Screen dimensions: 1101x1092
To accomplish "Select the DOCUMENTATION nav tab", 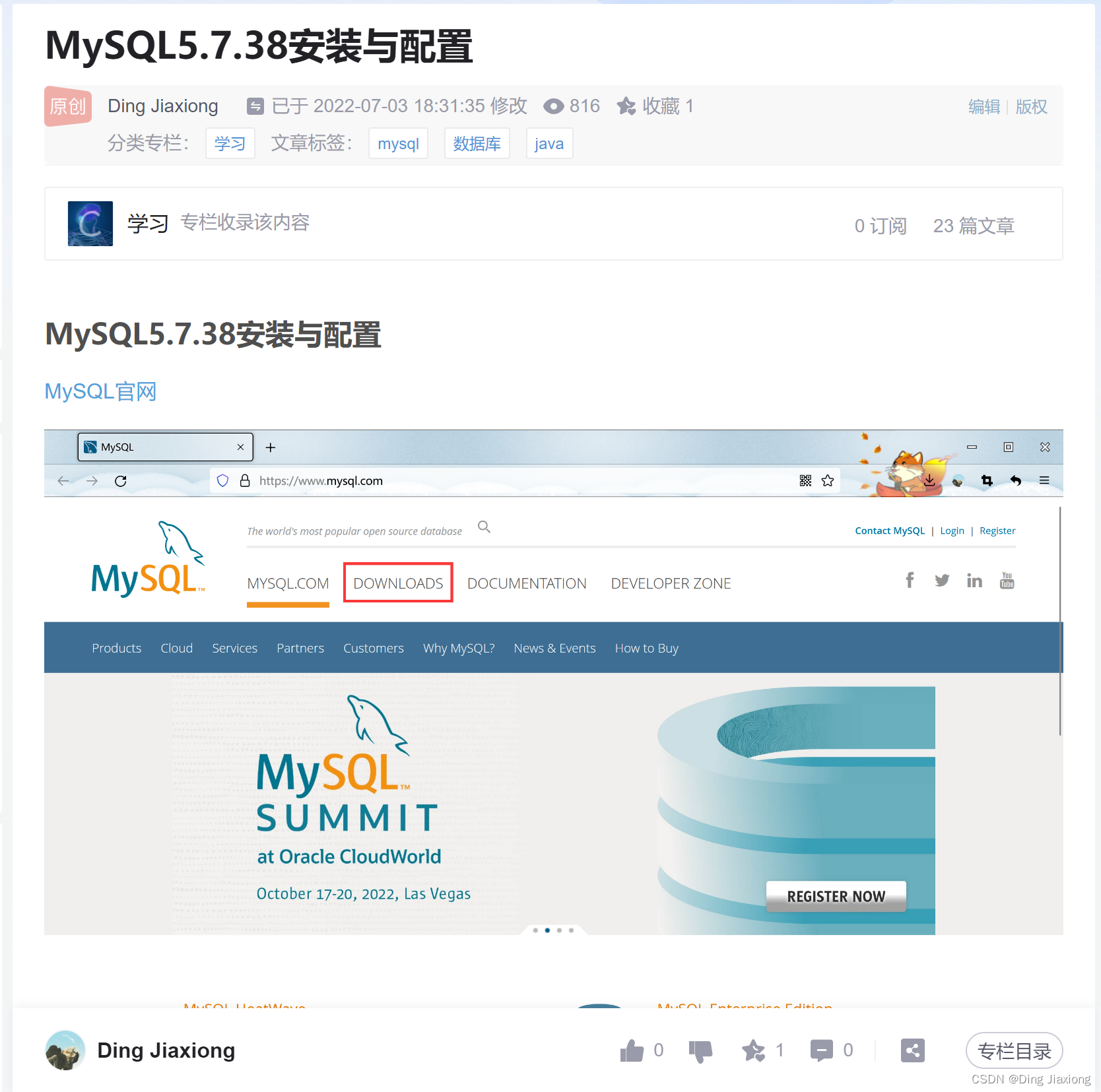I will pyautogui.click(x=527, y=583).
